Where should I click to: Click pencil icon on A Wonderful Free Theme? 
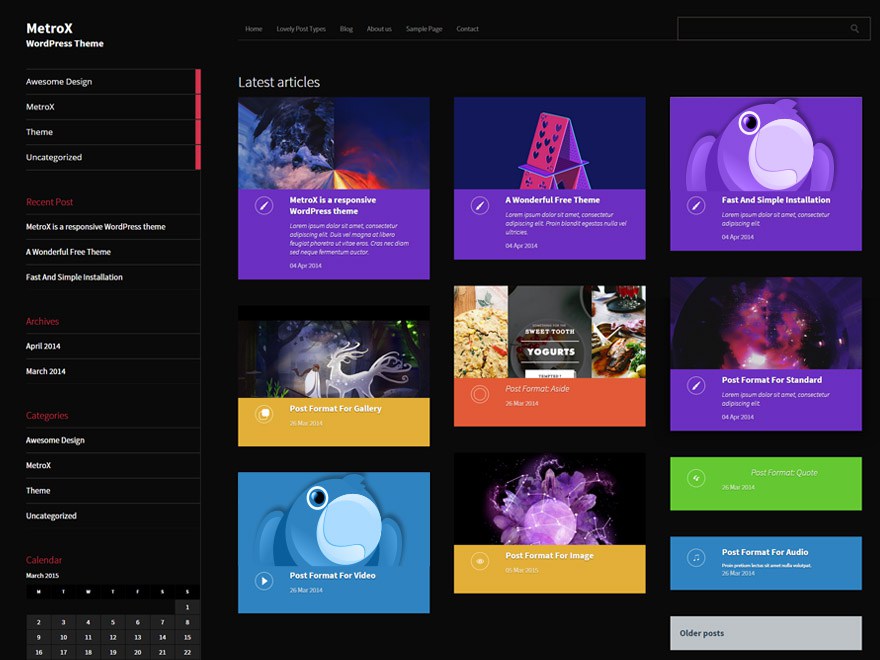pos(480,205)
